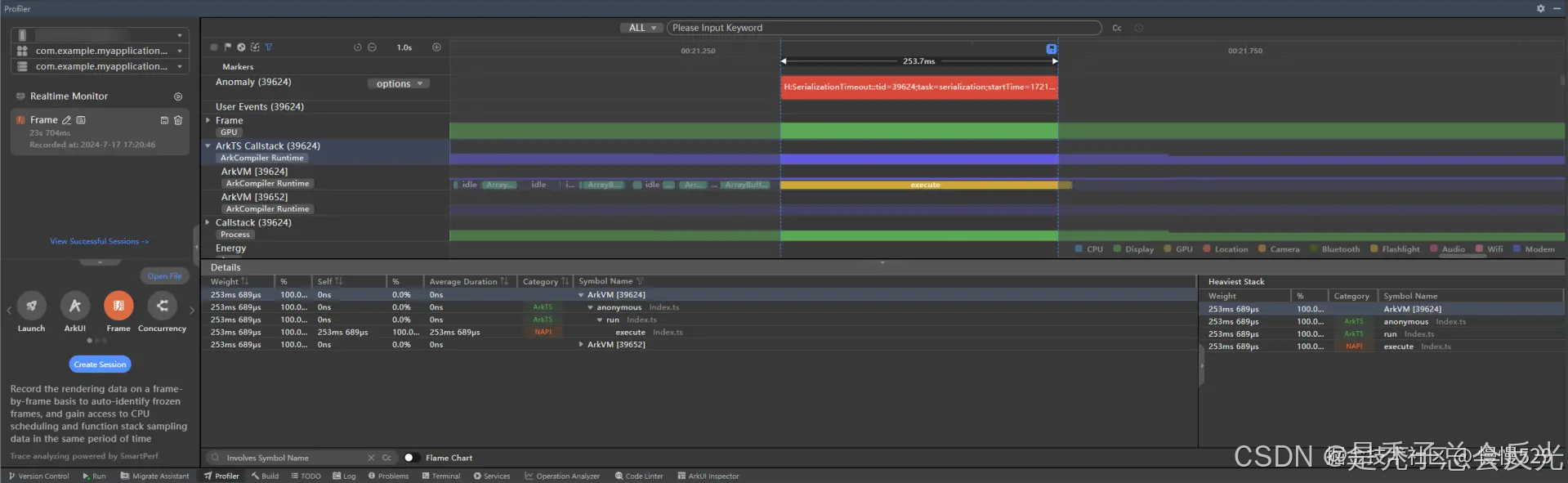Viewport: 1568px width, 483px height.
Task: Click the Open File button
Action: click(x=164, y=276)
